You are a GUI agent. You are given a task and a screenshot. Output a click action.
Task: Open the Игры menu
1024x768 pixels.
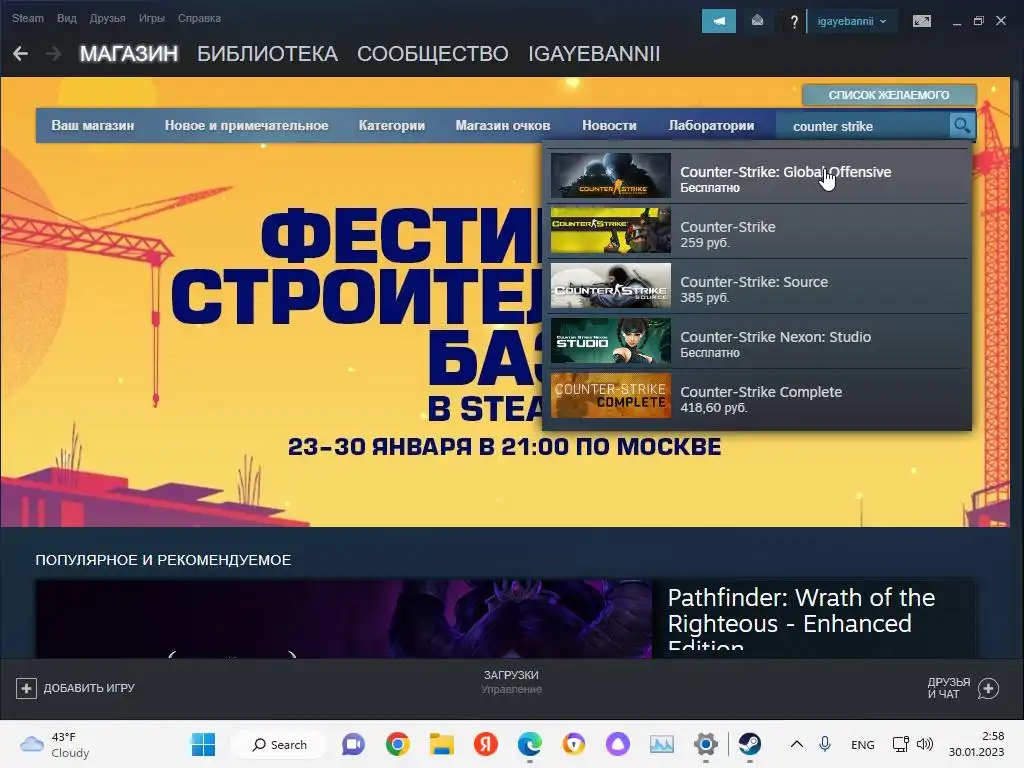[x=152, y=18]
